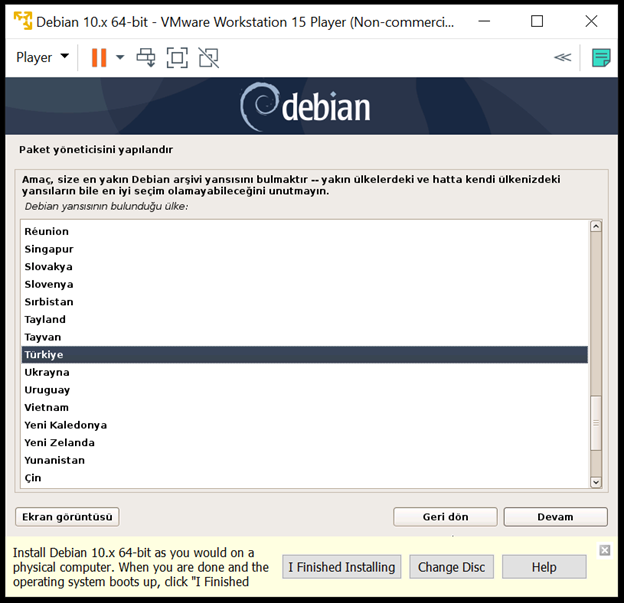Open Help for installation

(544, 567)
